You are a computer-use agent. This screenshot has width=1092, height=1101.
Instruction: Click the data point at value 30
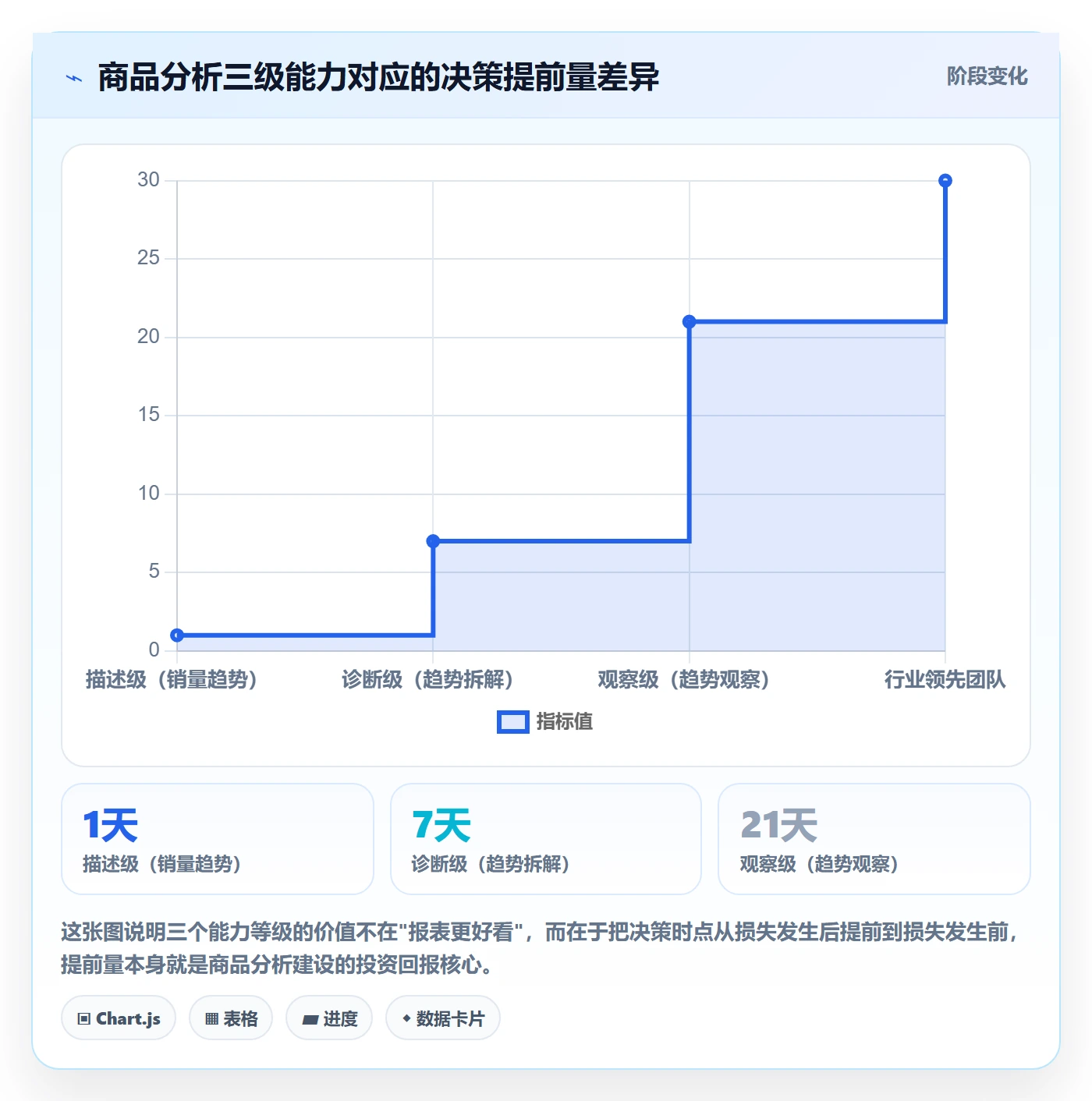pyautogui.click(x=945, y=180)
